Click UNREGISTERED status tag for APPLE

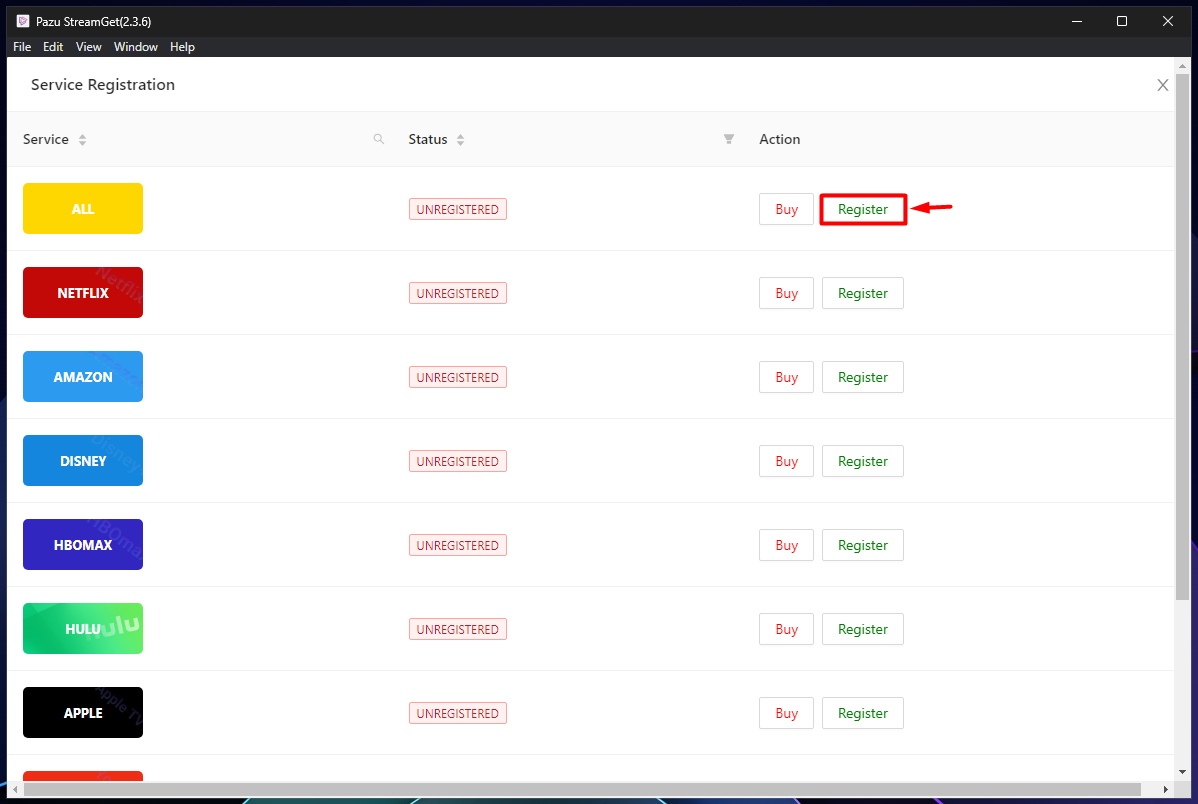(x=458, y=714)
